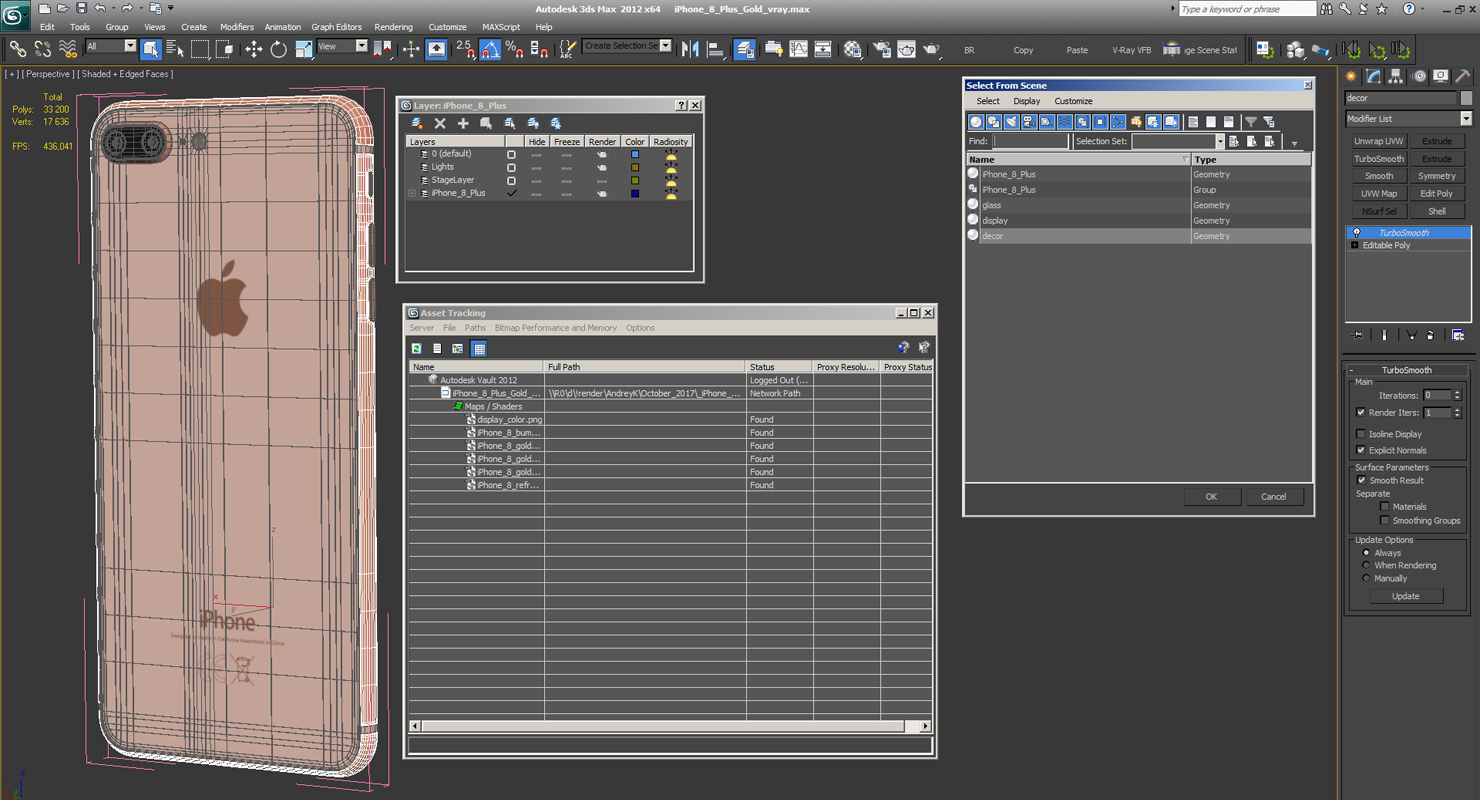1480x800 pixels.
Task: Toggle Explicit Normals checkbox
Action: click(1360, 450)
